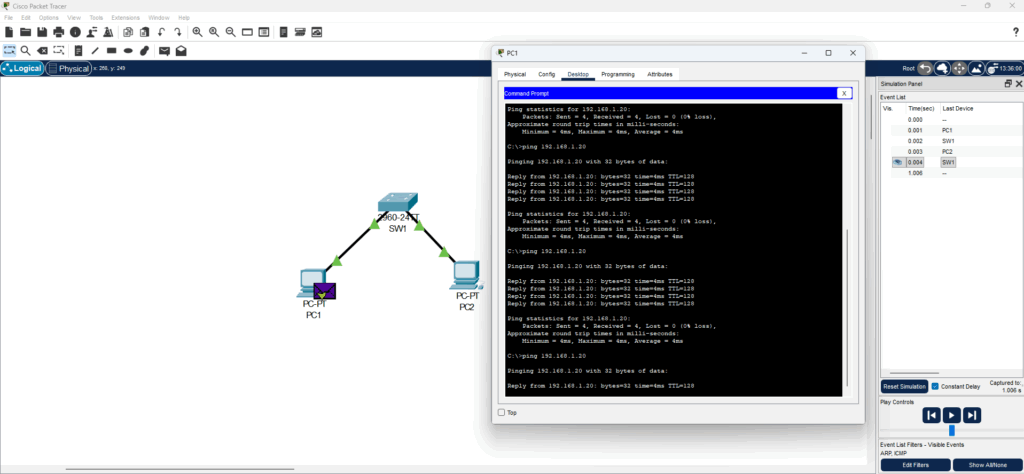This screenshot has width=1024, height=474.
Task: Select the Inspect magnifying glass tool
Action: click(25, 50)
